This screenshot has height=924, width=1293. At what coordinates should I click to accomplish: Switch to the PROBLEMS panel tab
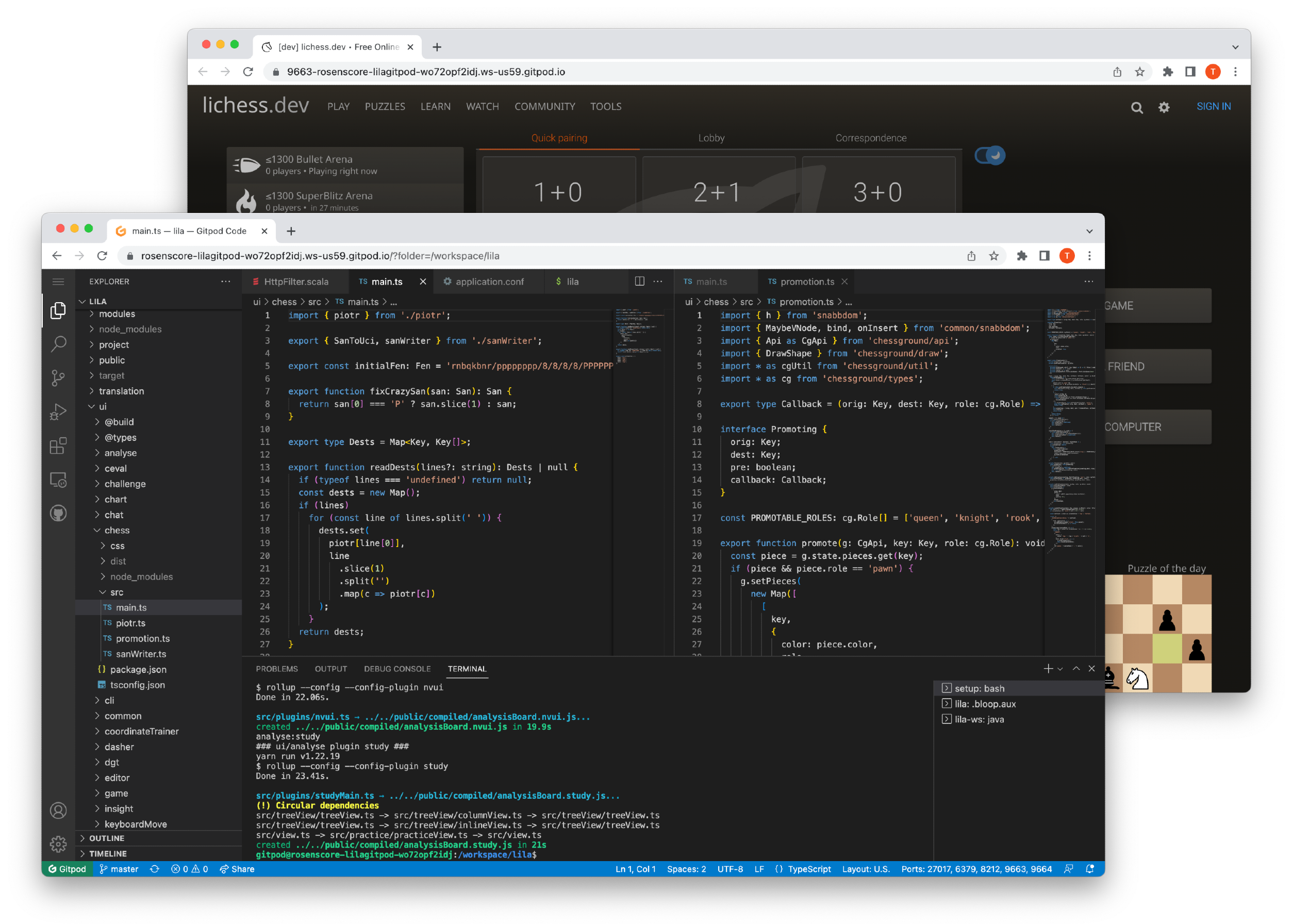click(277, 669)
